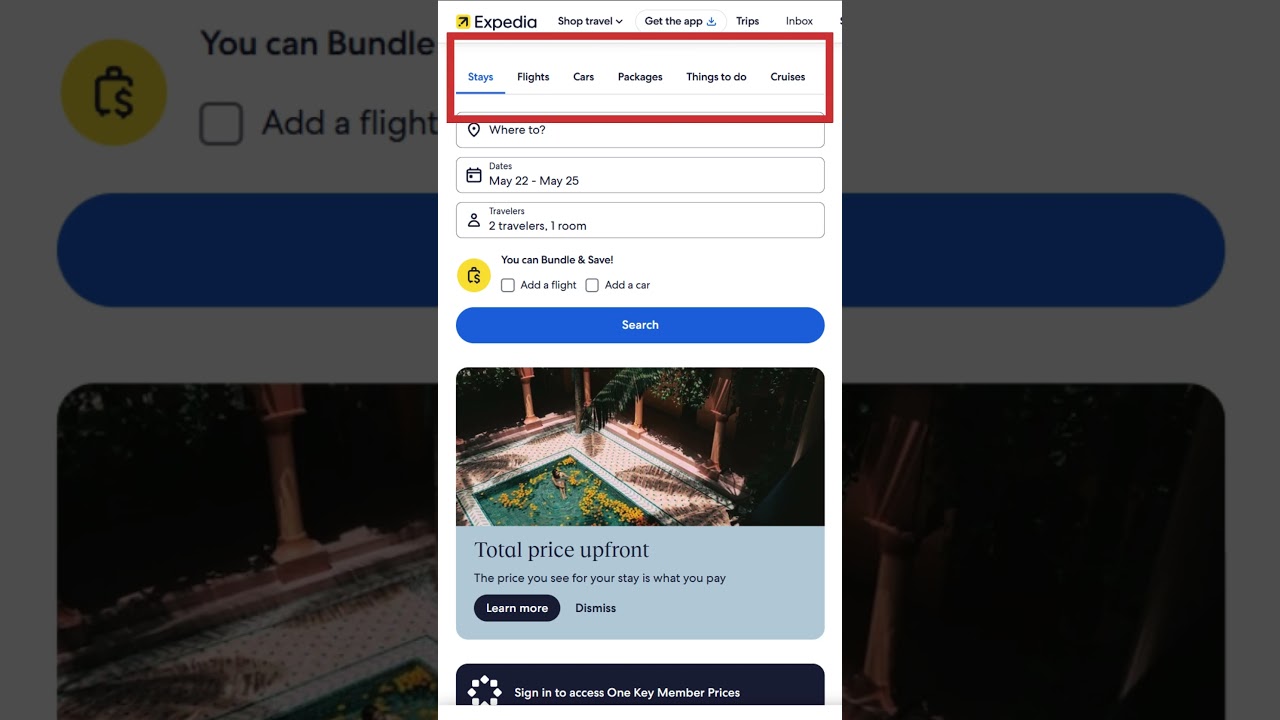Click the download icon in Get the app
Viewport: 1280px width, 720px height.
click(x=712, y=21)
